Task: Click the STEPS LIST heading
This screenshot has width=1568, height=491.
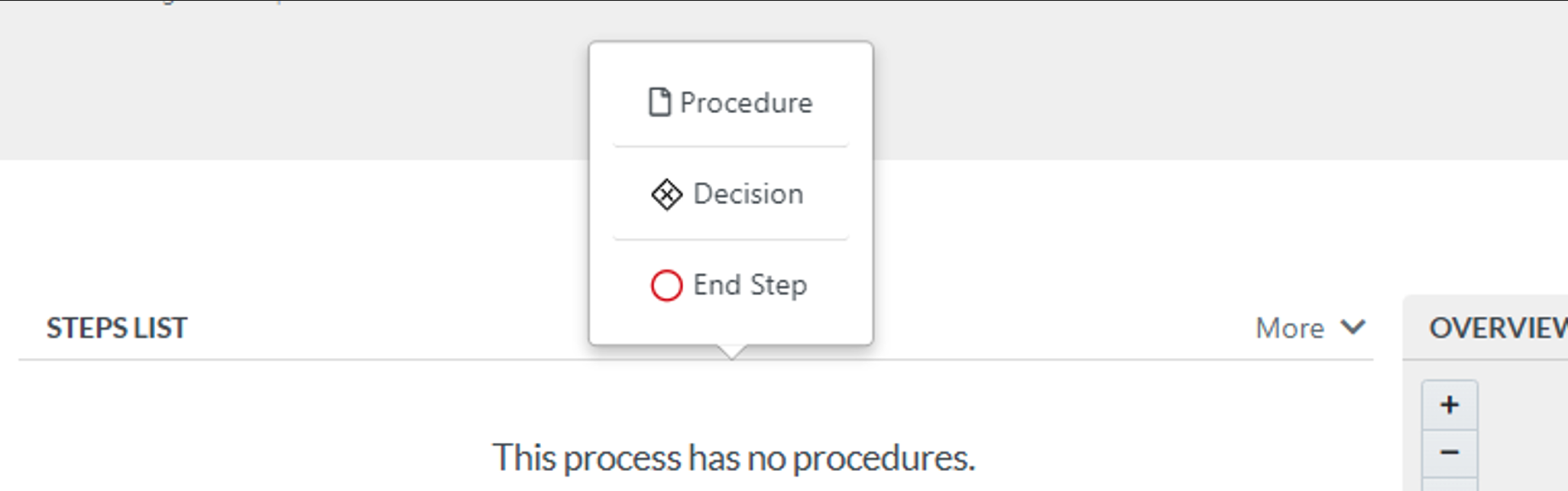Action: (116, 328)
